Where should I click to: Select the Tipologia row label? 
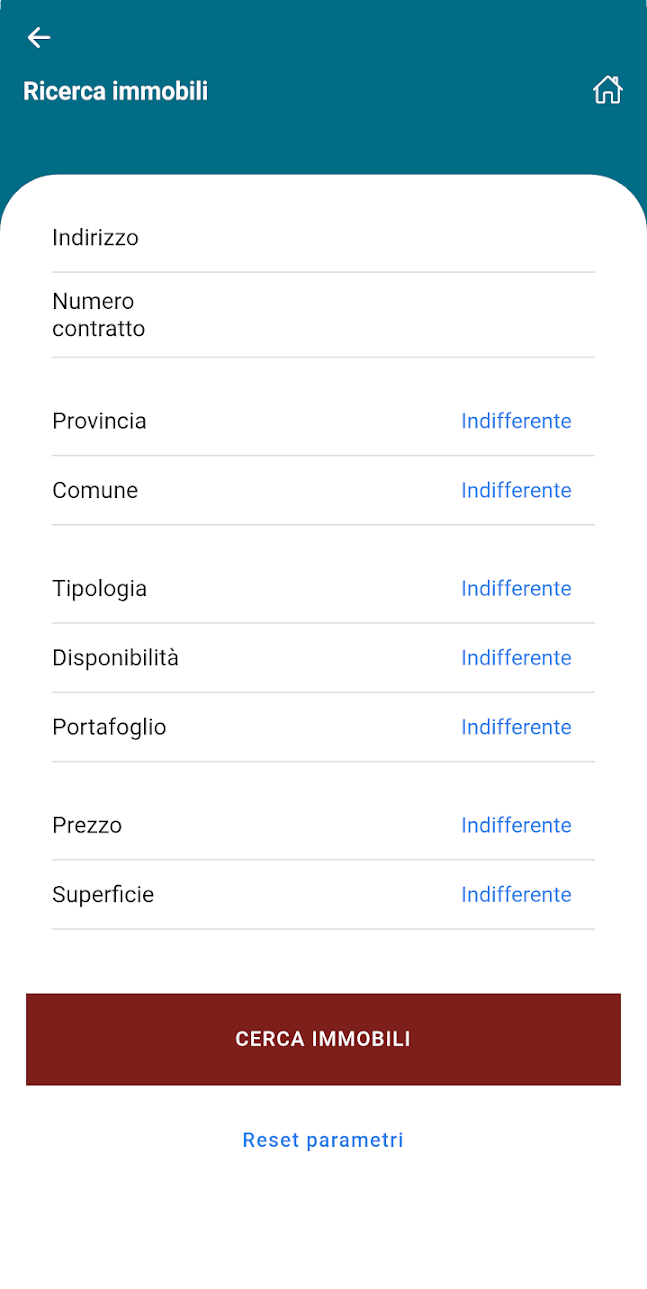tap(99, 588)
